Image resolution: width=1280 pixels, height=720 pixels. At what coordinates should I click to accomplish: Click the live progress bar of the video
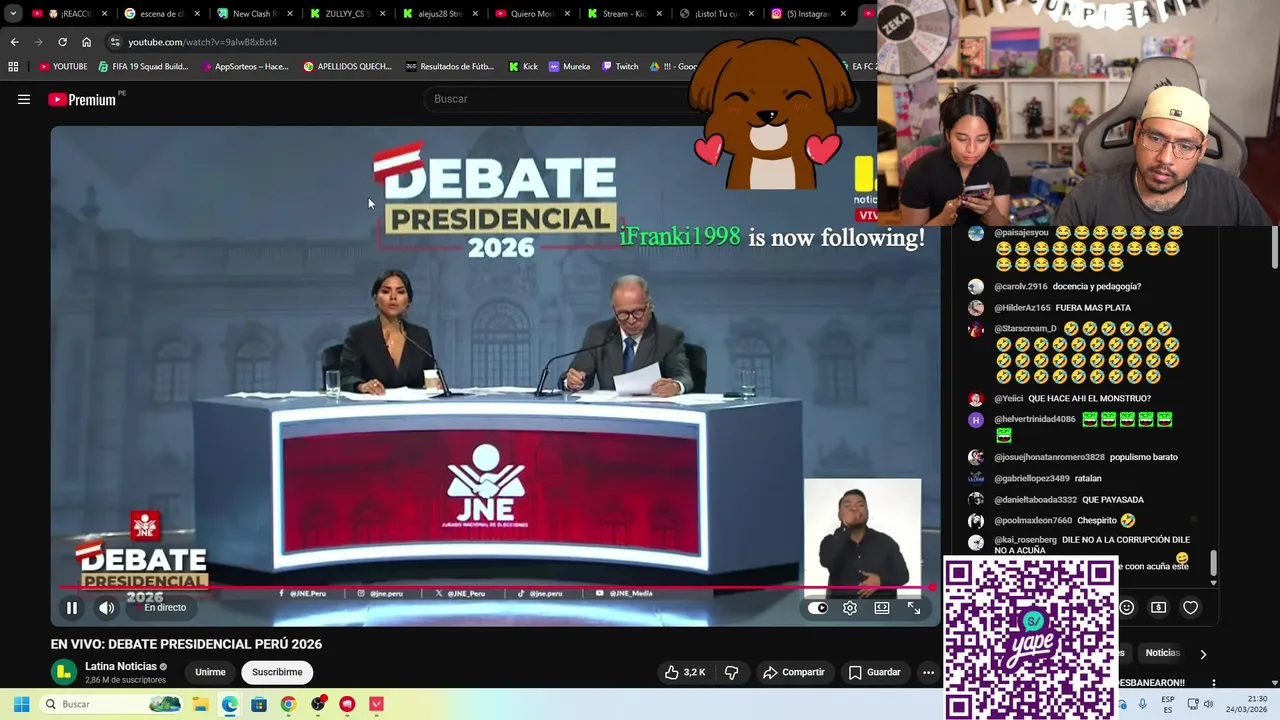(x=495, y=588)
